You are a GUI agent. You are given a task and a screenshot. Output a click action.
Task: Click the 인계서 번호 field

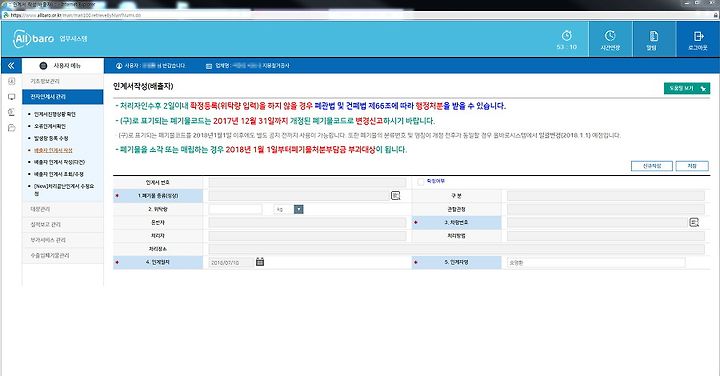click(x=307, y=182)
